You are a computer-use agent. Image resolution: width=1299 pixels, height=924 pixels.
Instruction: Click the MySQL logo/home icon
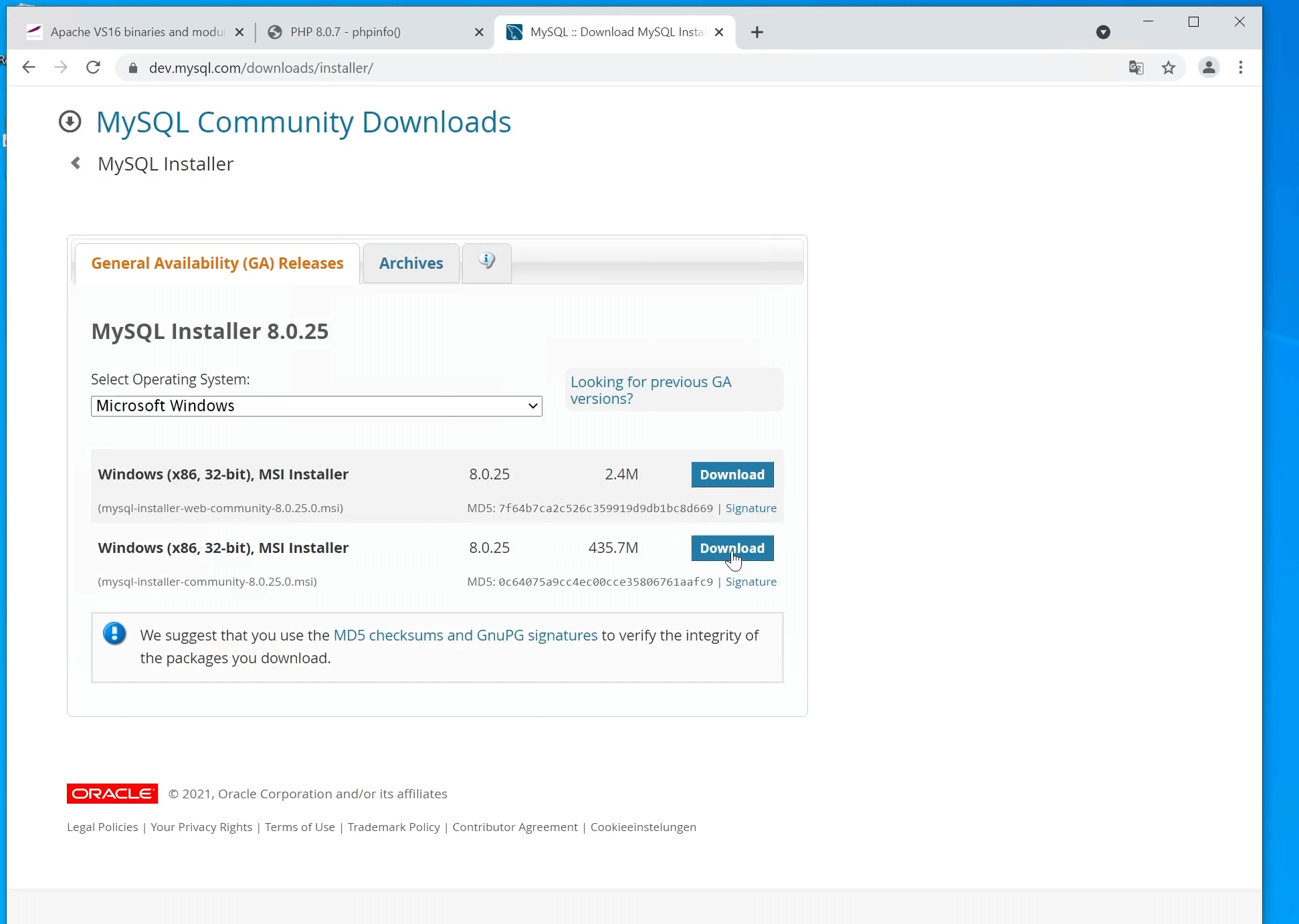coord(70,121)
